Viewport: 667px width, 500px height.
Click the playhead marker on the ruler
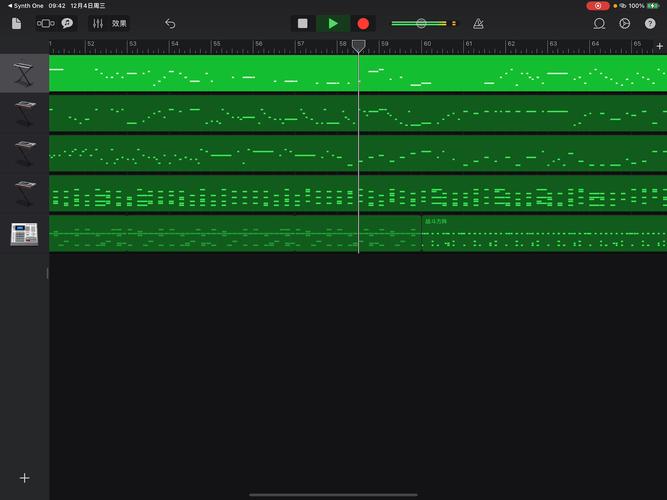(358, 45)
